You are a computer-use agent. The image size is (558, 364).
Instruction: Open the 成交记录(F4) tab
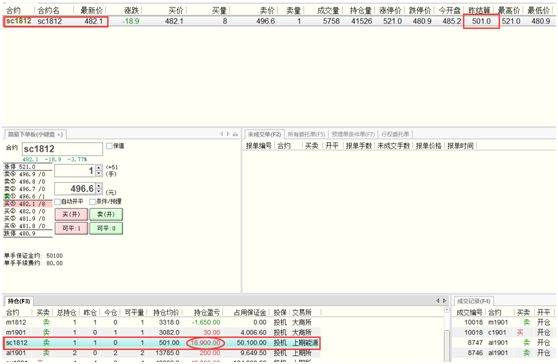(473, 301)
